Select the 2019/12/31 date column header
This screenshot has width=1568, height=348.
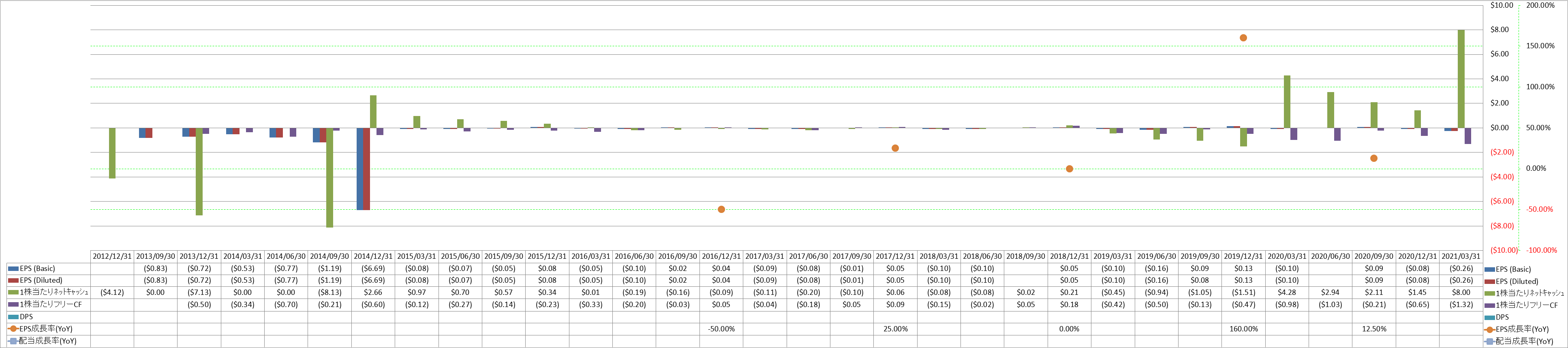coord(1243,257)
